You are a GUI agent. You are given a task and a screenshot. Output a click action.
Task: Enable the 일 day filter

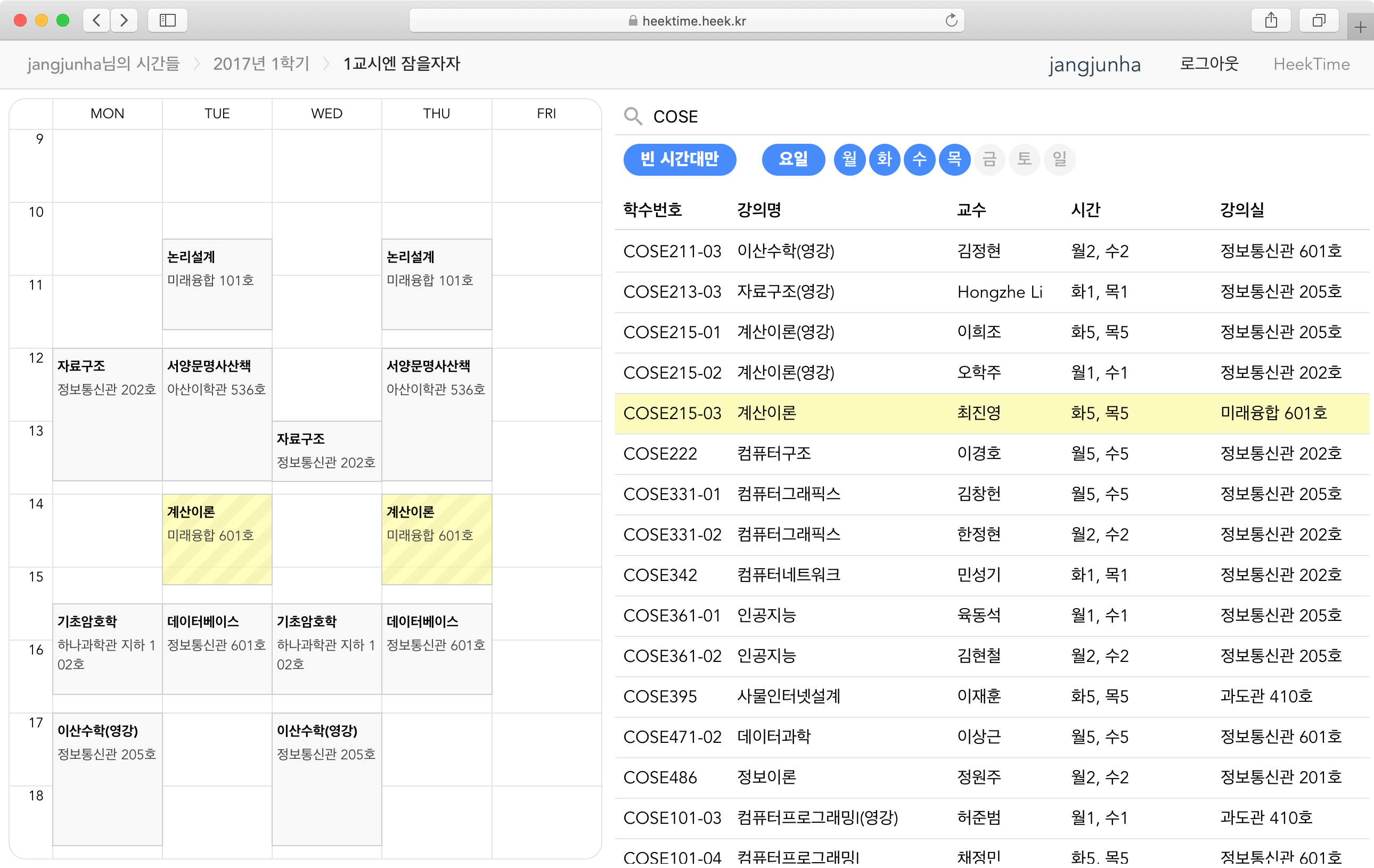pos(1060,159)
